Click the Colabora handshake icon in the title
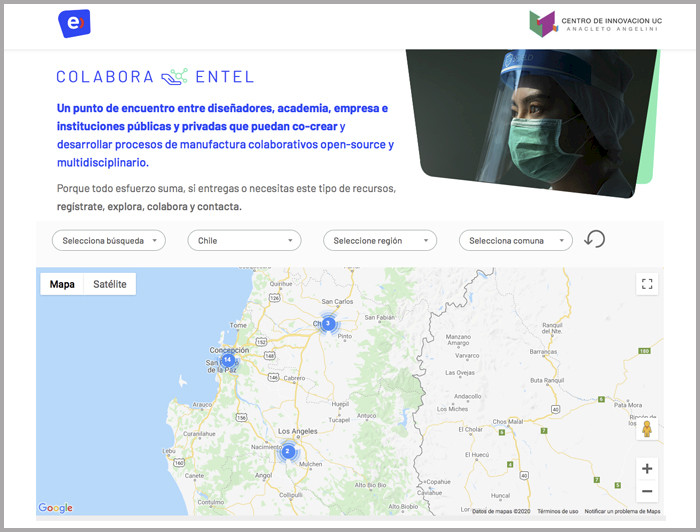The height and width of the screenshot is (532, 700). [x=174, y=76]
